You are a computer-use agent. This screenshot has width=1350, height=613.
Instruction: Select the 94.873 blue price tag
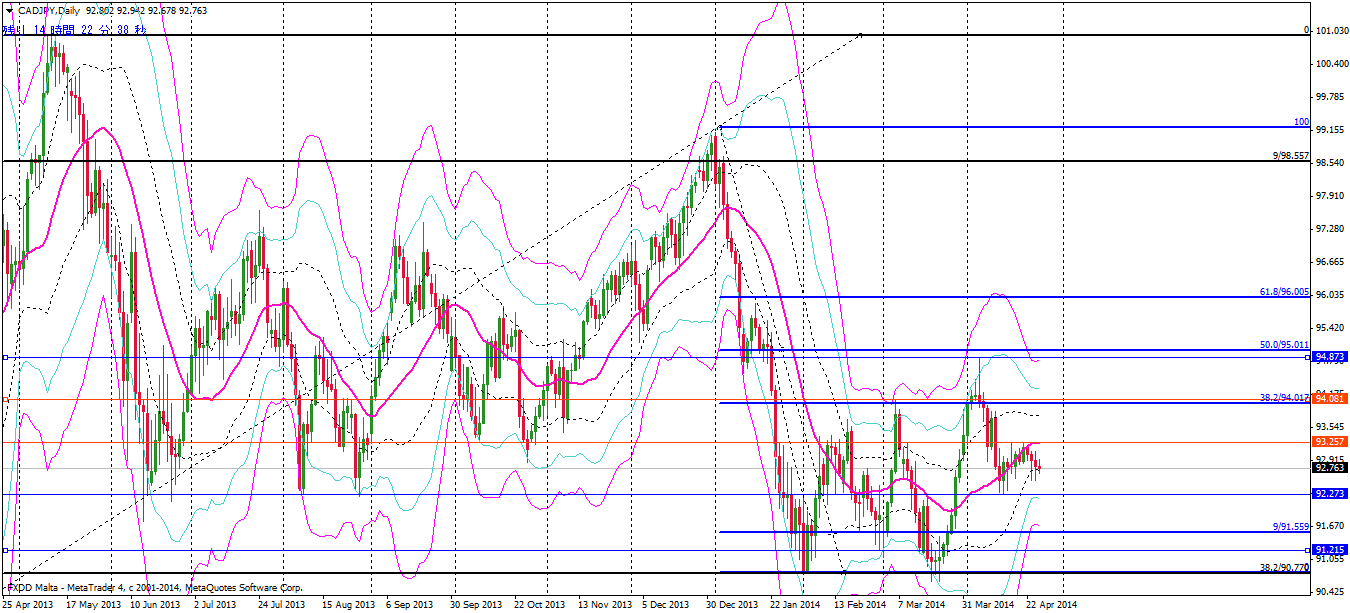pos(1330,356)
